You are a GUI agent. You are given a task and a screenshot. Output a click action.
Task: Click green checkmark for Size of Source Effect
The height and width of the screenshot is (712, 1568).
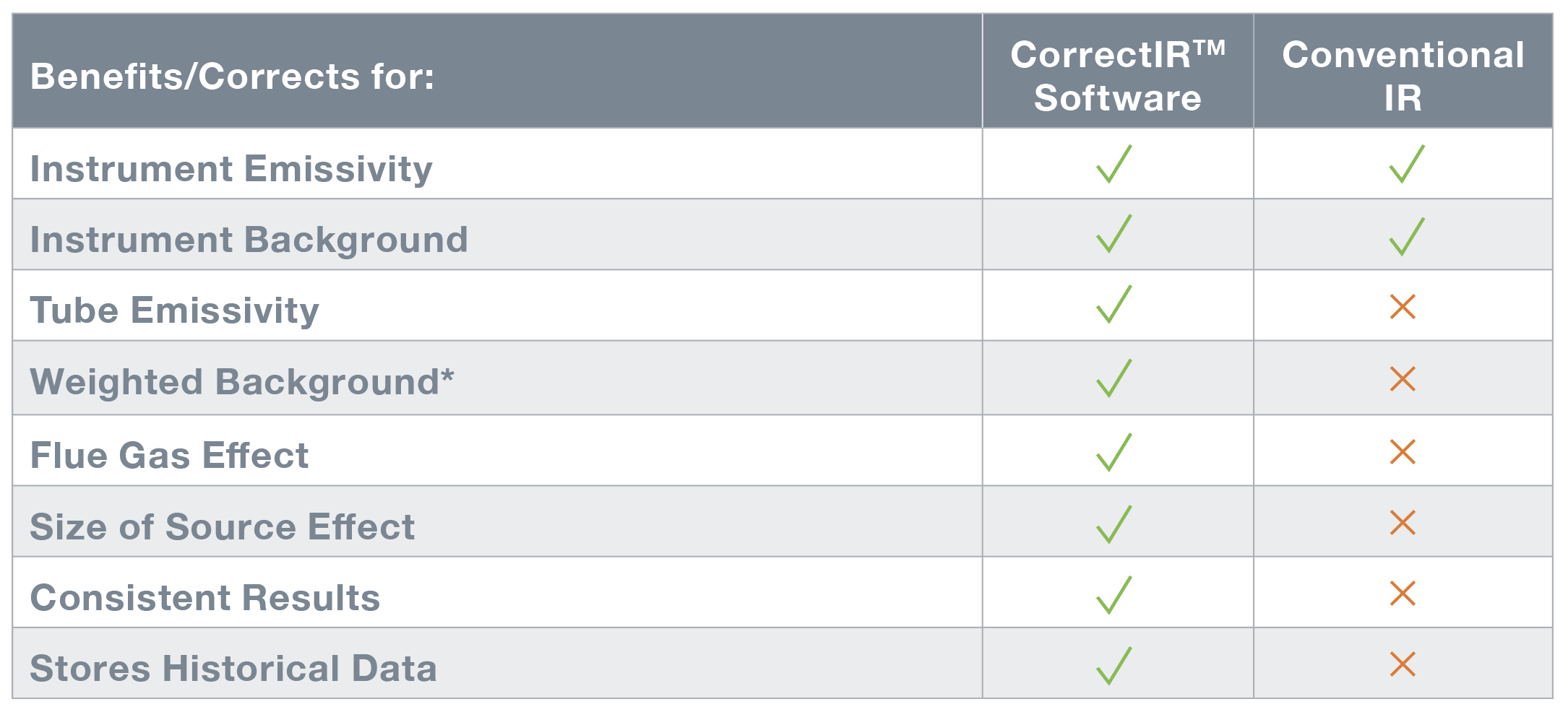pyautogui.click(x=1114, y=524)
